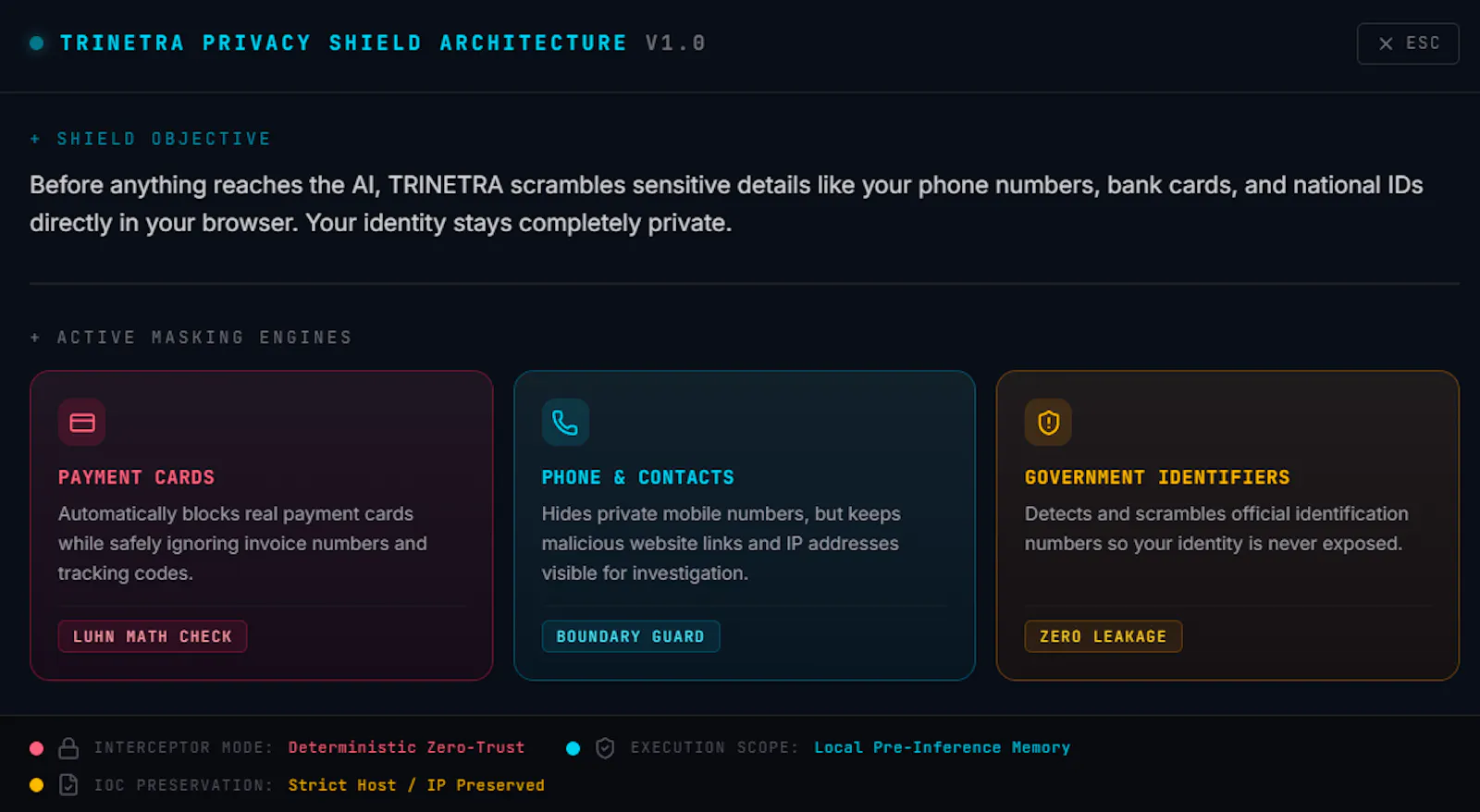This screenshot has width=1480, height=812.
Task: Click the V1.0 version label
Action: click(x=675, y=43)
